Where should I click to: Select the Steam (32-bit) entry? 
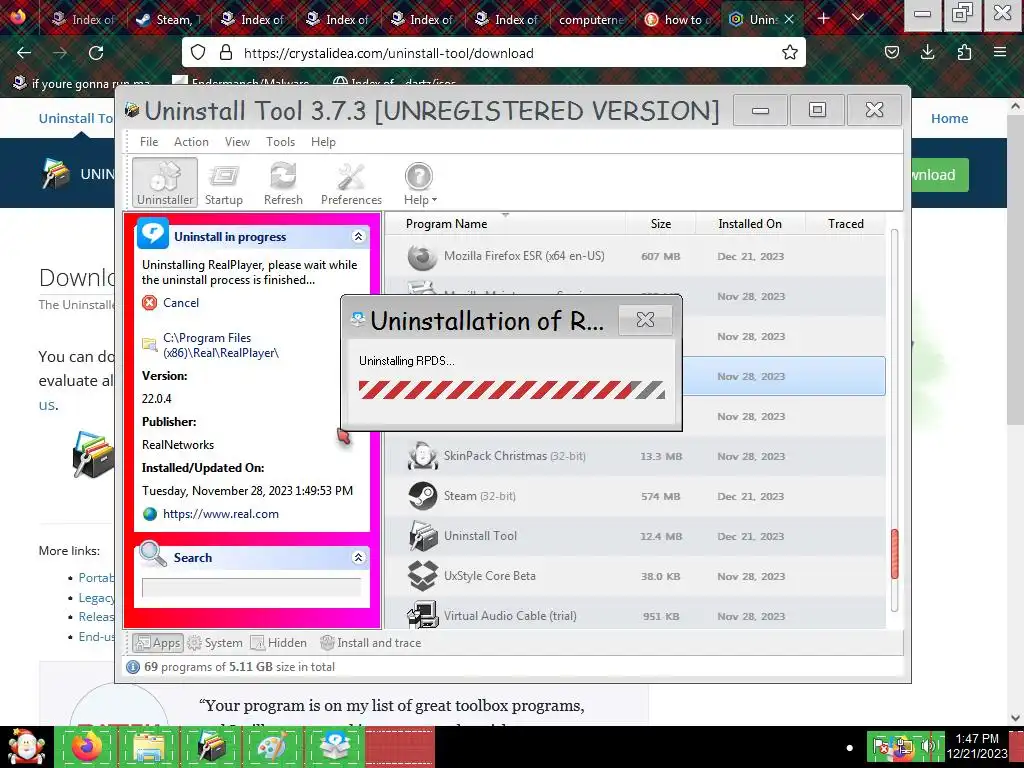(635, 496)
